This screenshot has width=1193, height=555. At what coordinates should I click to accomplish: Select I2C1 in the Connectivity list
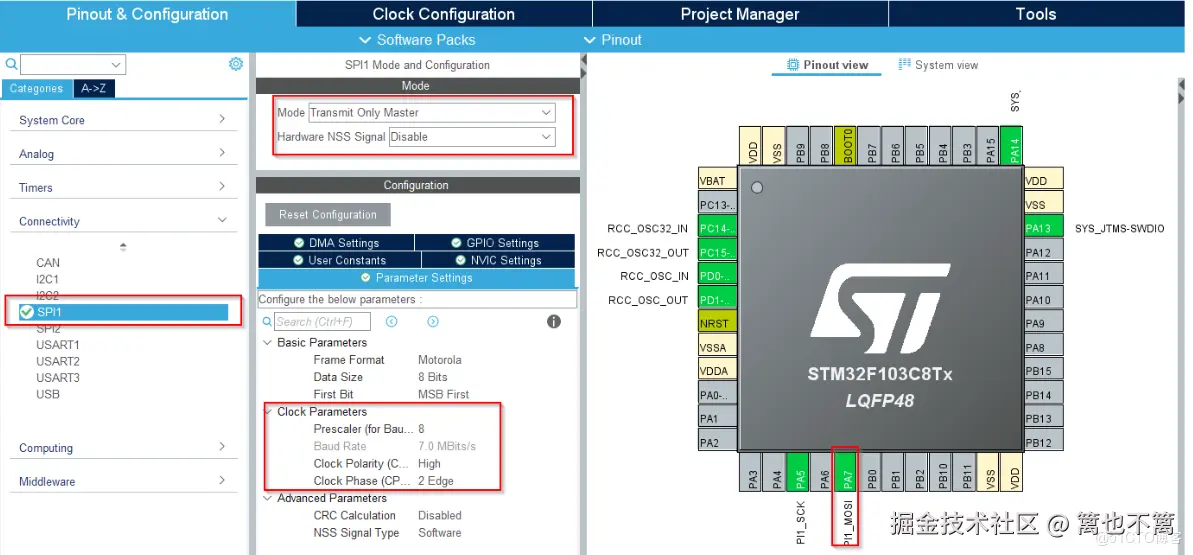(x=47, y=279)
